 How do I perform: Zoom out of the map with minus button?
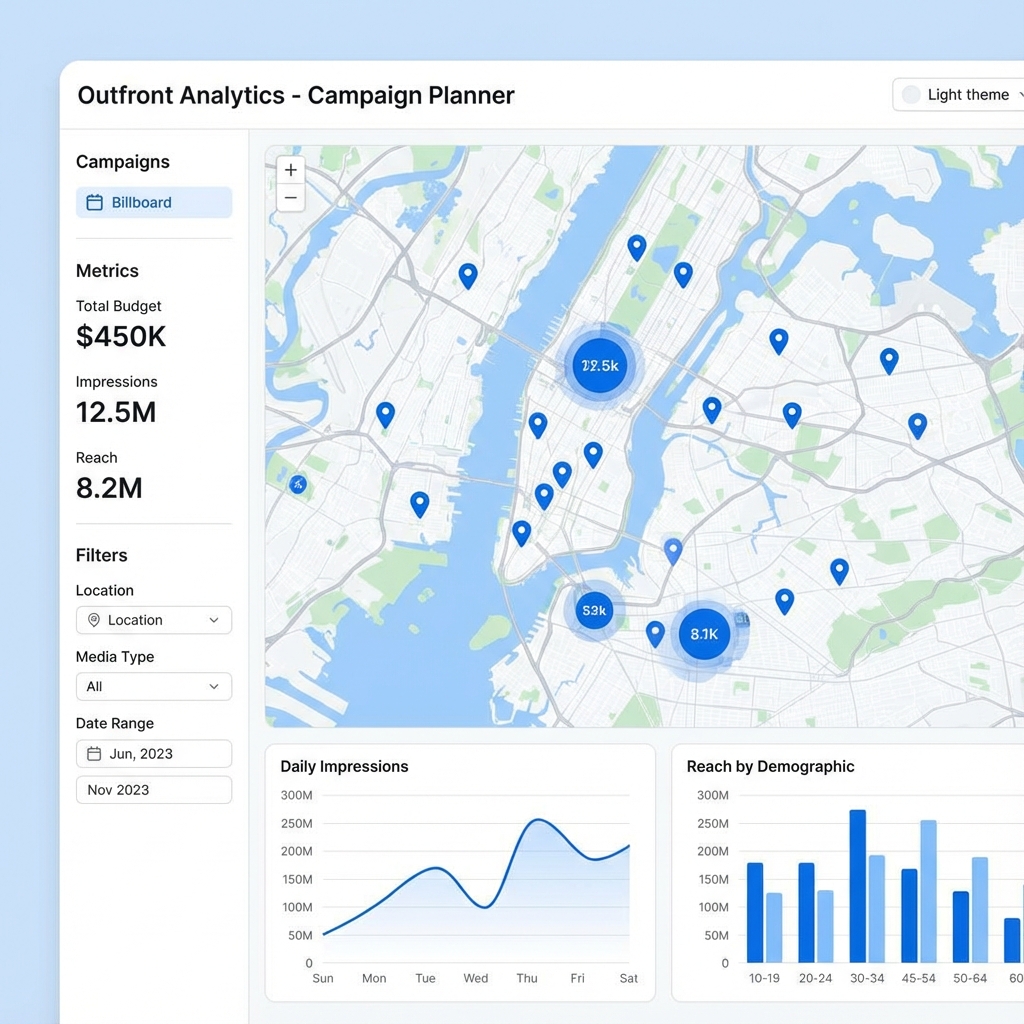tap(291, 198)
